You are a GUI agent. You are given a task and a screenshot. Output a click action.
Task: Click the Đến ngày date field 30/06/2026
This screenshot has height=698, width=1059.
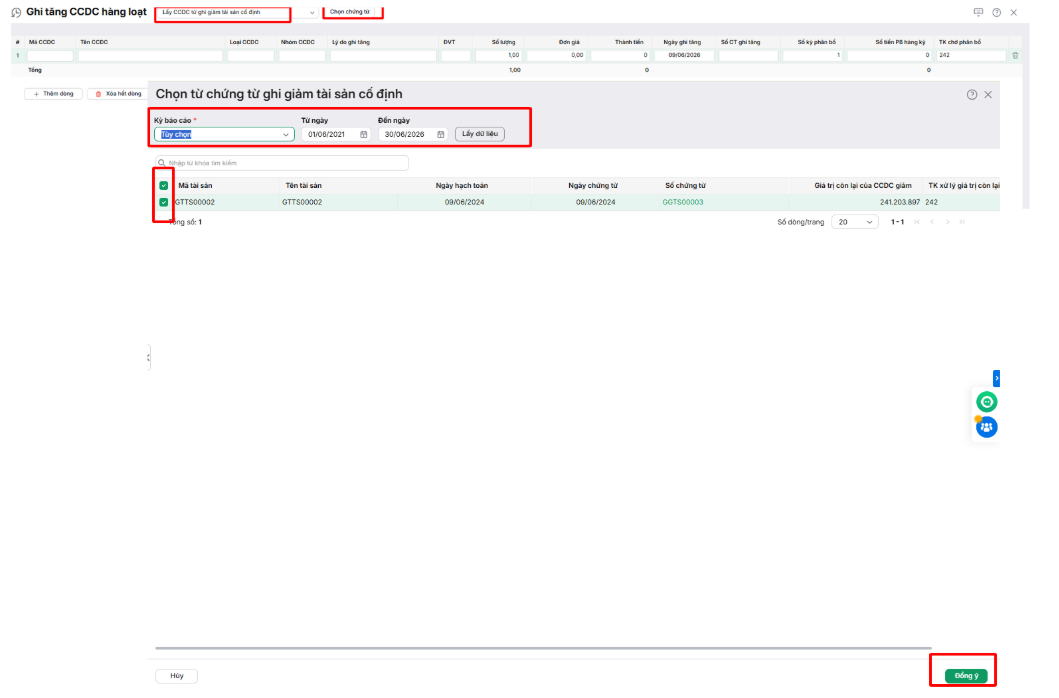point(413,134)
